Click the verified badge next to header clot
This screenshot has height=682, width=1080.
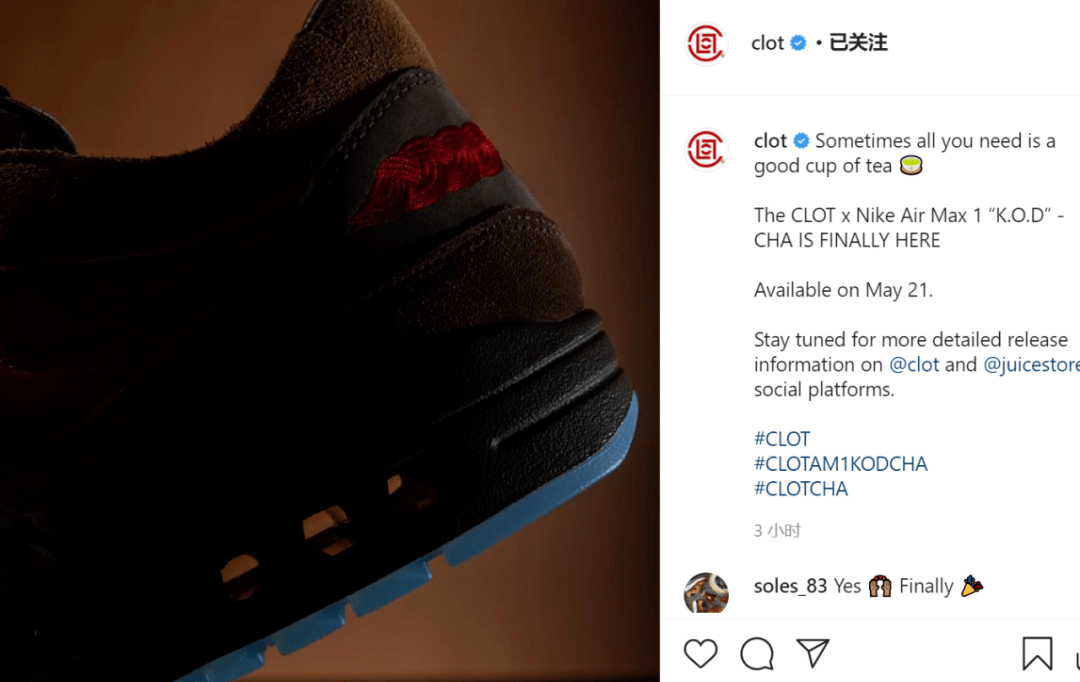pyautogui.click(x=798, y=43)
